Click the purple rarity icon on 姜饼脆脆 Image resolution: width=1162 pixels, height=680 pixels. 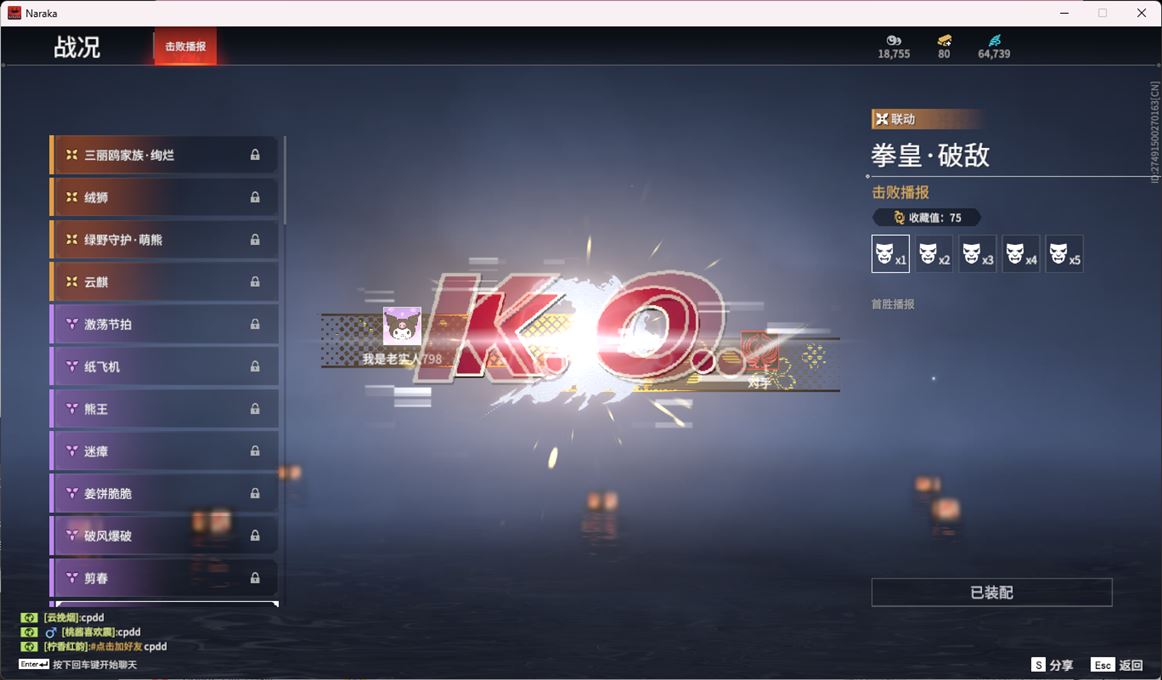coord(72,493)
